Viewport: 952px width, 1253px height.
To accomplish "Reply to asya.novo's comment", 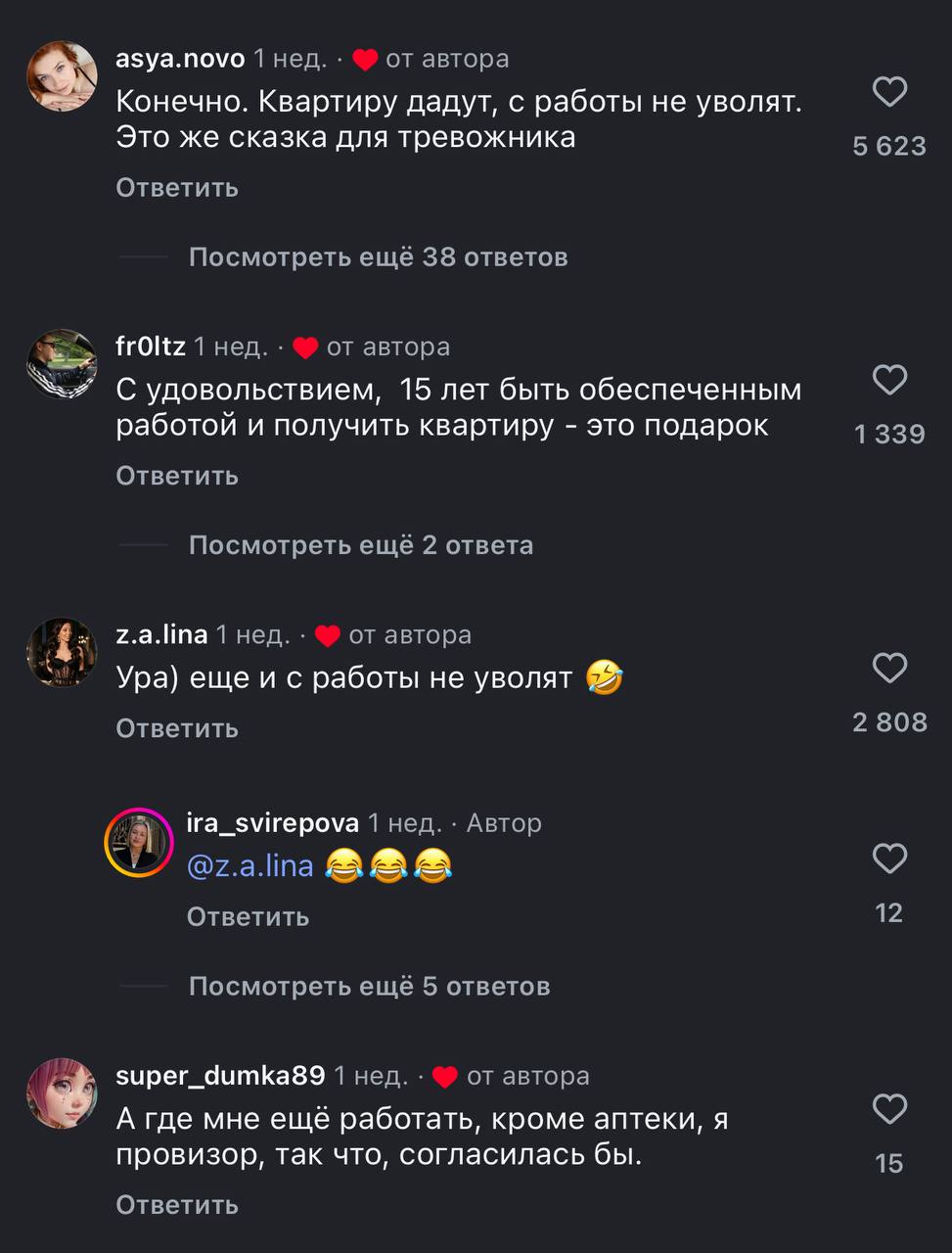I will pos(177,188).
